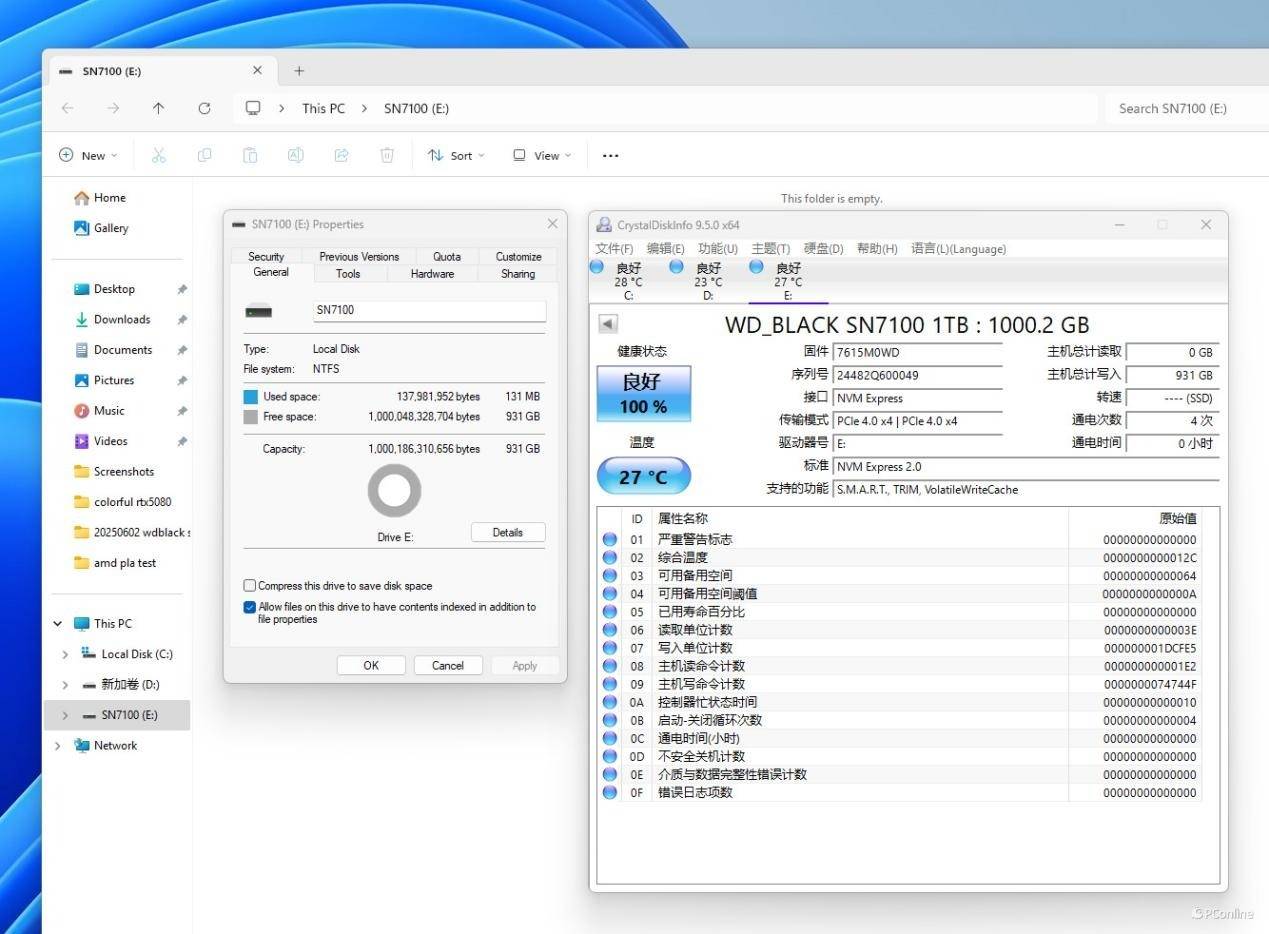Go forward using the Explorer forward arrow

[113, 108]
